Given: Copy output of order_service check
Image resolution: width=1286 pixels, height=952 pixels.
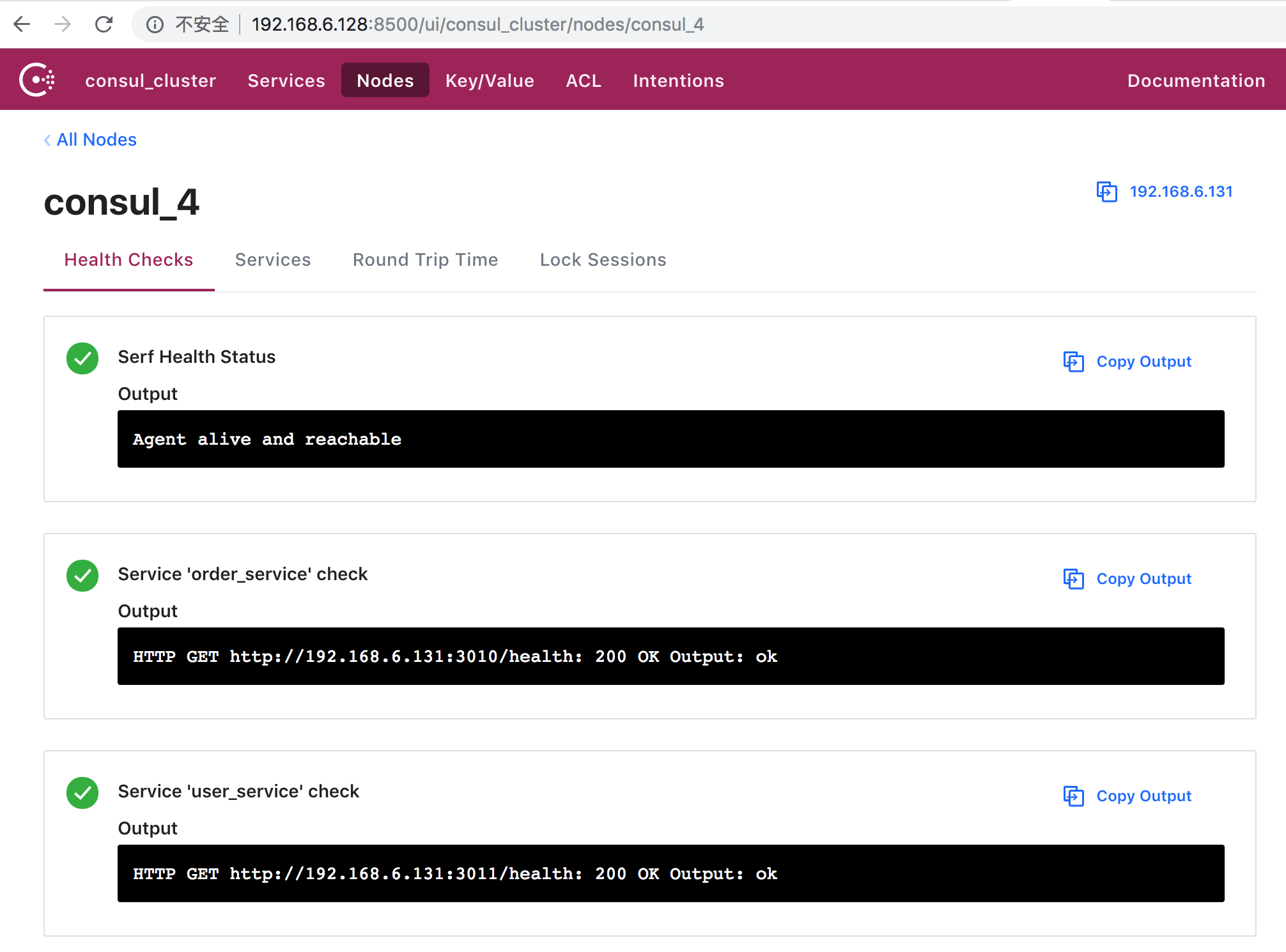Looking at the screenshot, I should point(1126,578).
